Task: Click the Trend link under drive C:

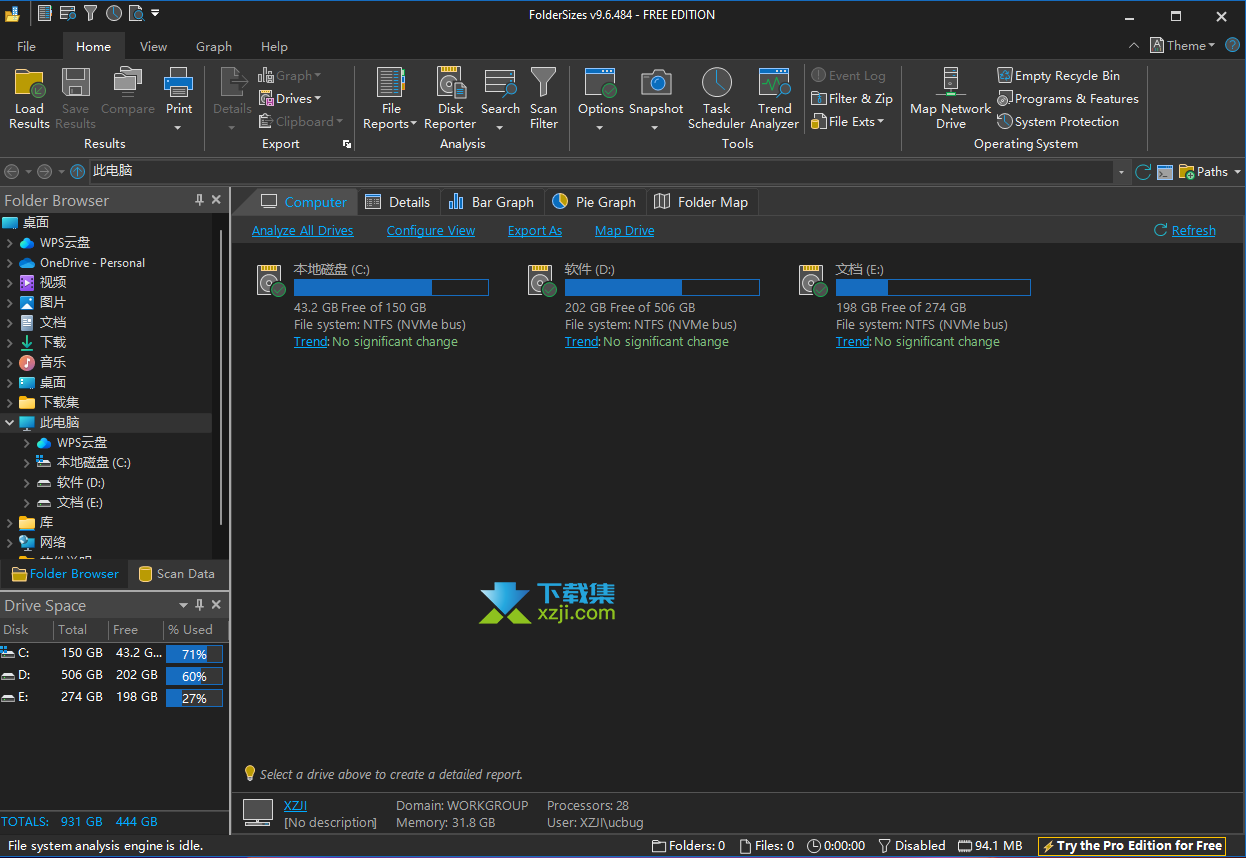Action: pos(310,342)
